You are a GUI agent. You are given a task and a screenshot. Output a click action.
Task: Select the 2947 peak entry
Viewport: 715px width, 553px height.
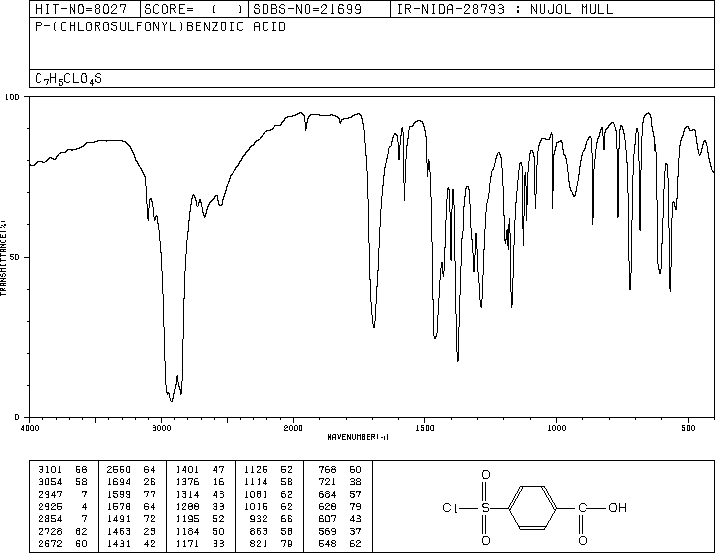pos(62,494)
